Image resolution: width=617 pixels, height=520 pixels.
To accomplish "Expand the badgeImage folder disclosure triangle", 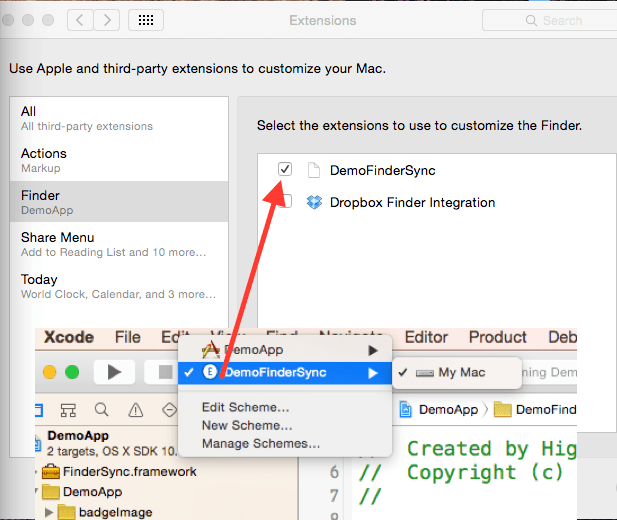I will 49,512.
